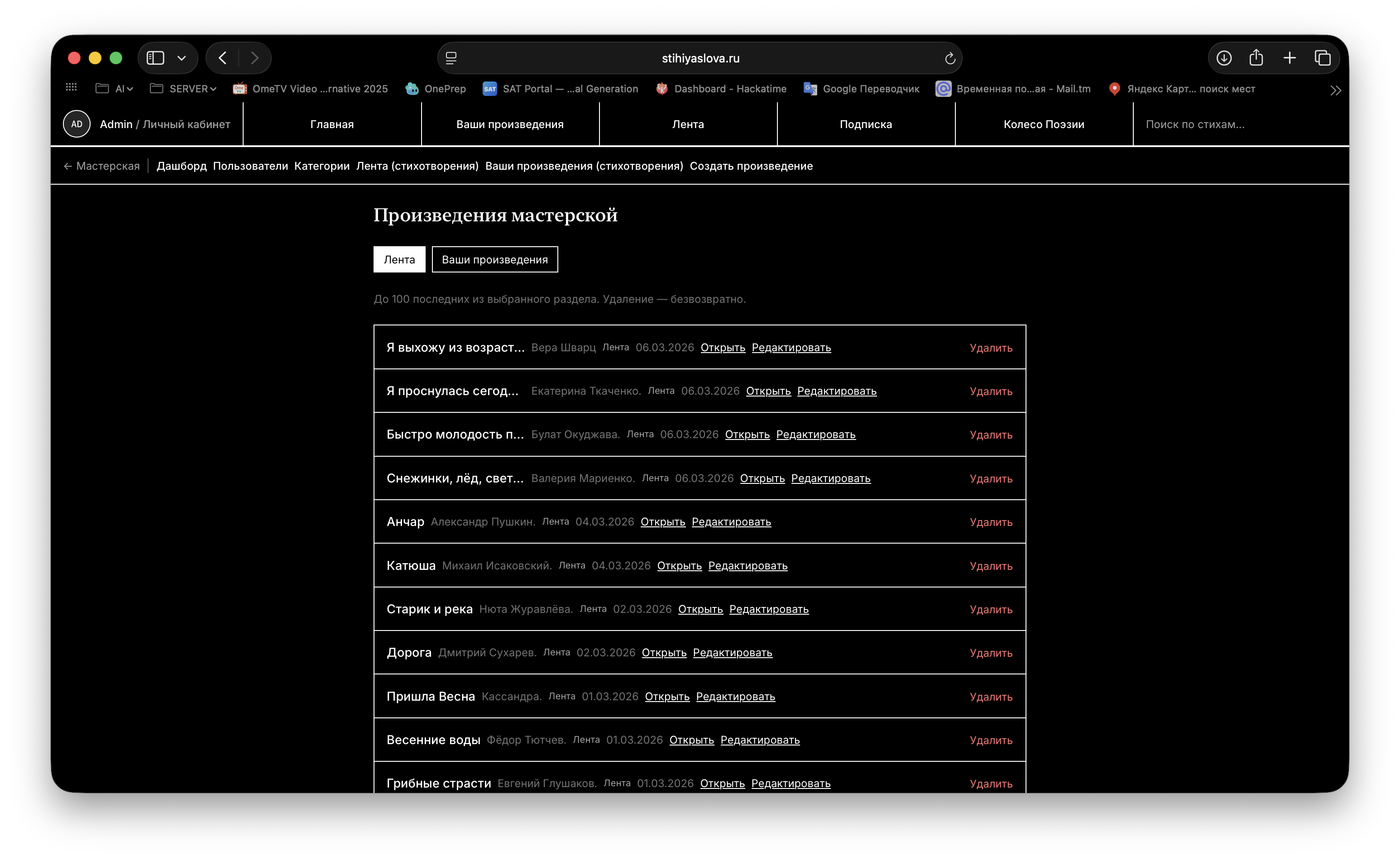The height and width of the screenshot is (860, 1400).
Task: Delete the Анчар poem entry
Action: (990, 522)
